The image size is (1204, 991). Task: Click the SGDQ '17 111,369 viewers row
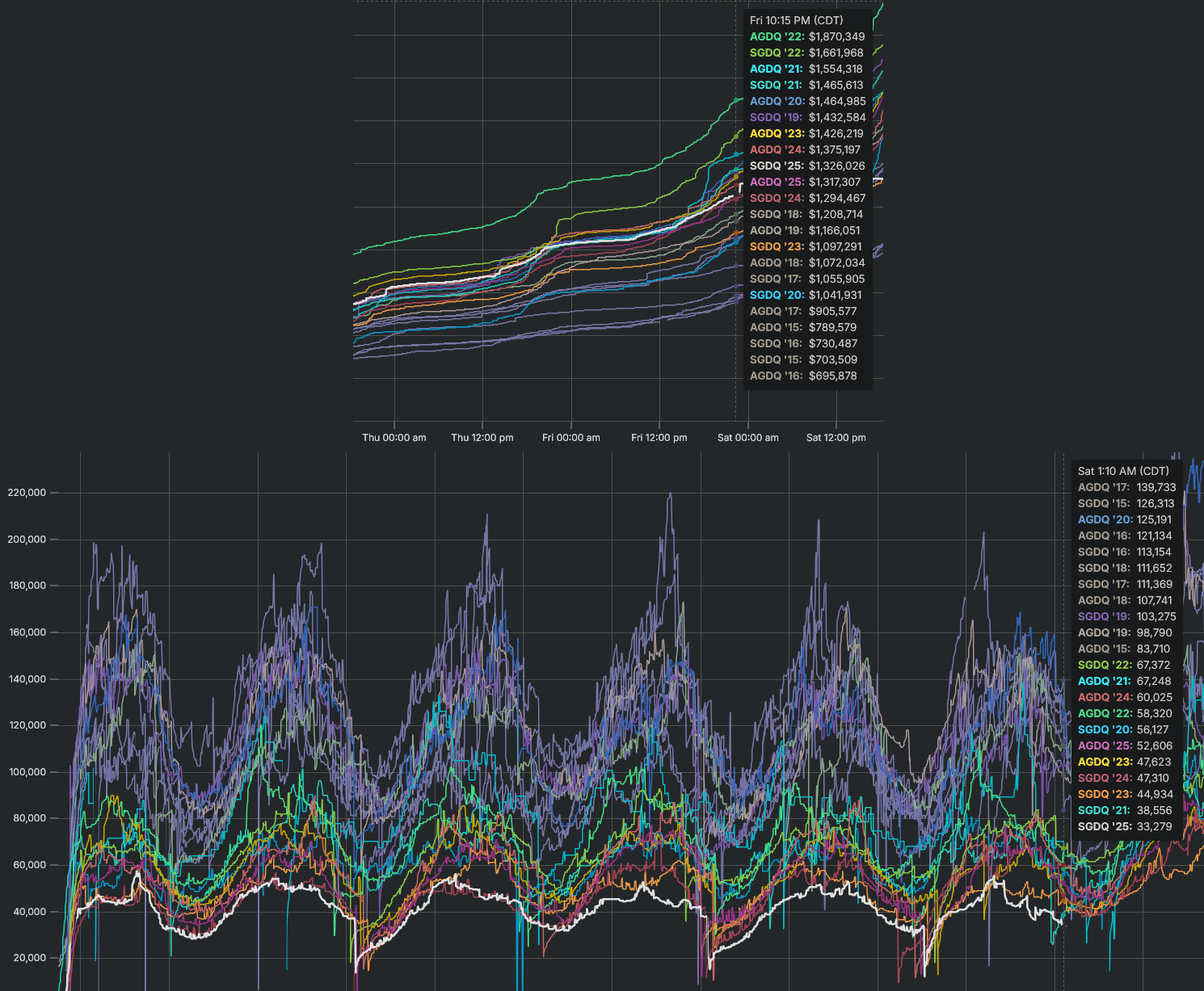pos(1125,584)
